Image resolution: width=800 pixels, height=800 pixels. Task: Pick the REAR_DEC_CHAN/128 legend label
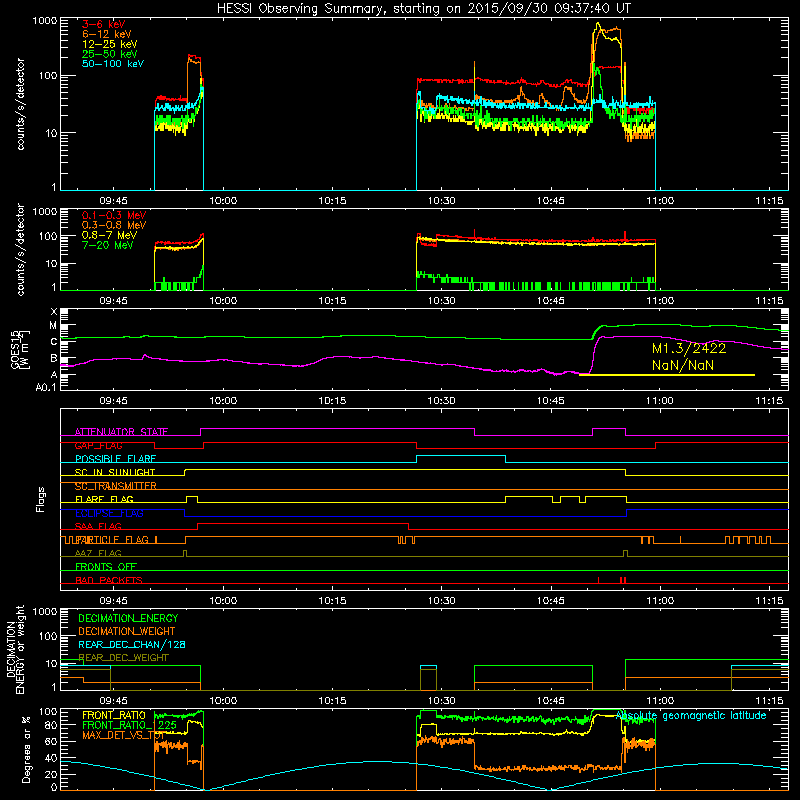(132, 645)
